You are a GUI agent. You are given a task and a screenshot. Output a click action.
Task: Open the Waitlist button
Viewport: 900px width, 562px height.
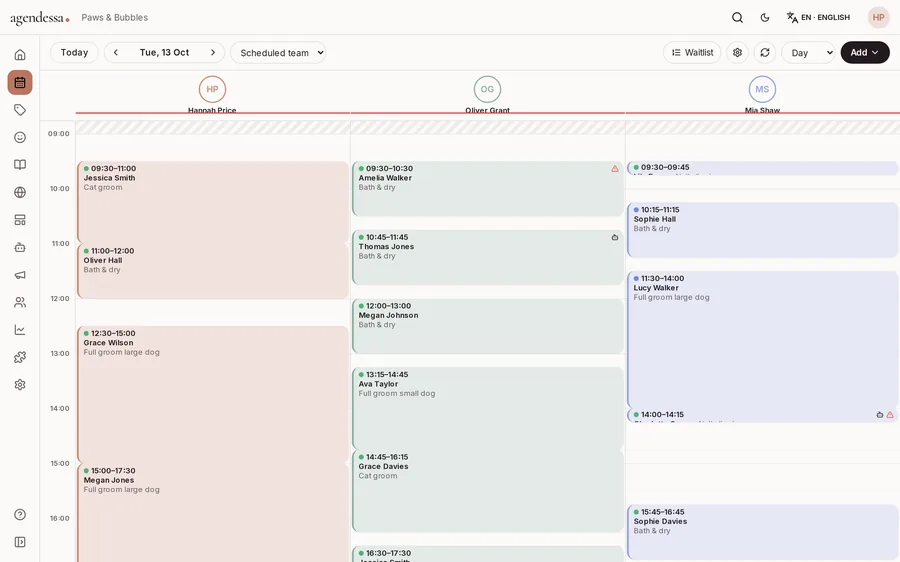(692, 53)
